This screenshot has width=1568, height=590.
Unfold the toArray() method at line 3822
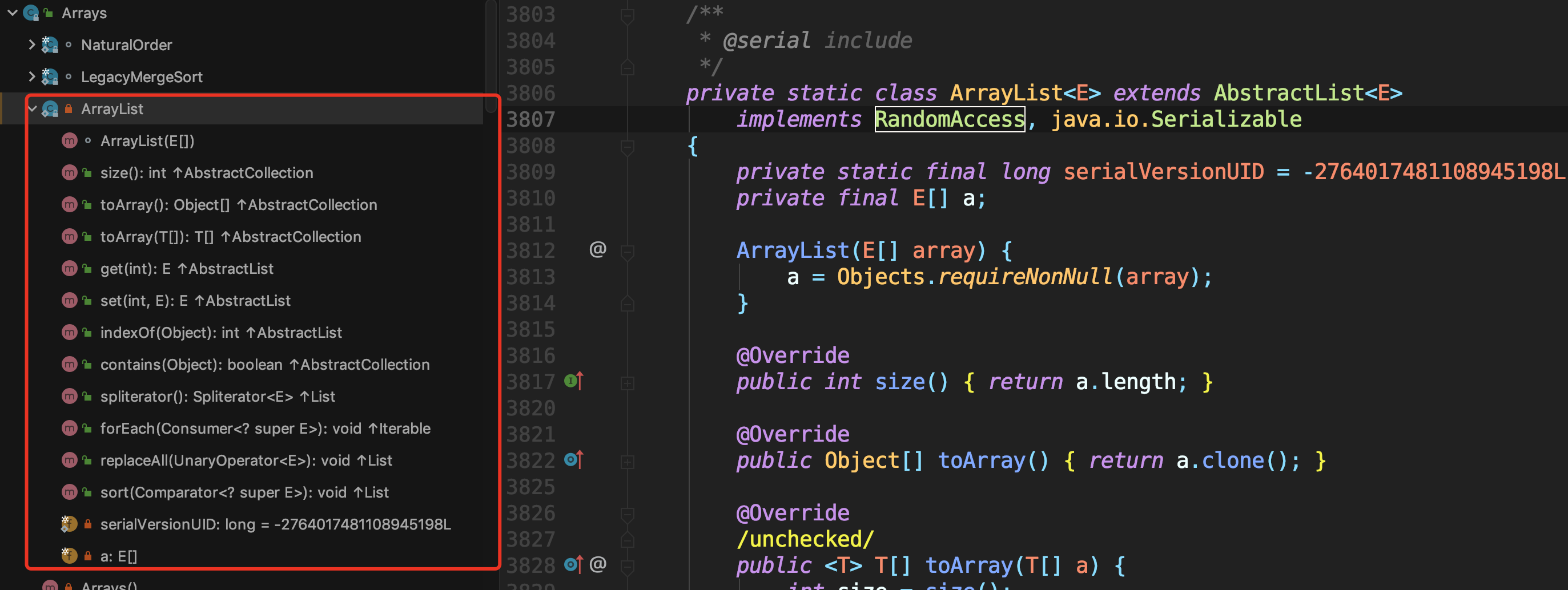(x=627, y=461)
